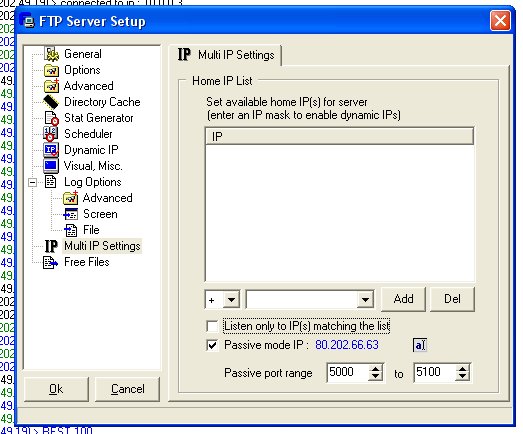Click the Free Files icon
The image size is (523, 434).
[x=50, y=263]
